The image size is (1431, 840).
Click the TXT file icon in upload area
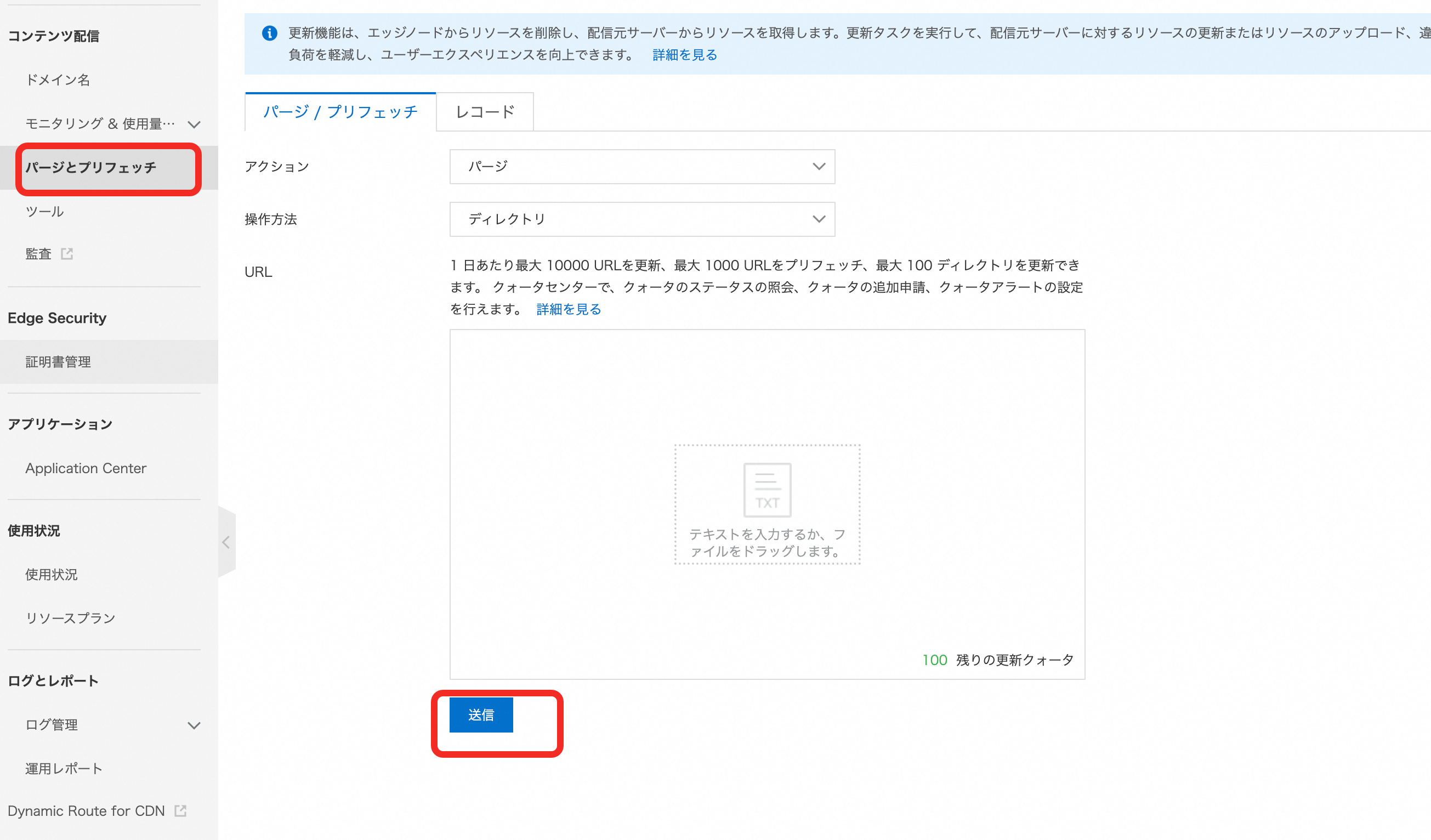point(766,490)
